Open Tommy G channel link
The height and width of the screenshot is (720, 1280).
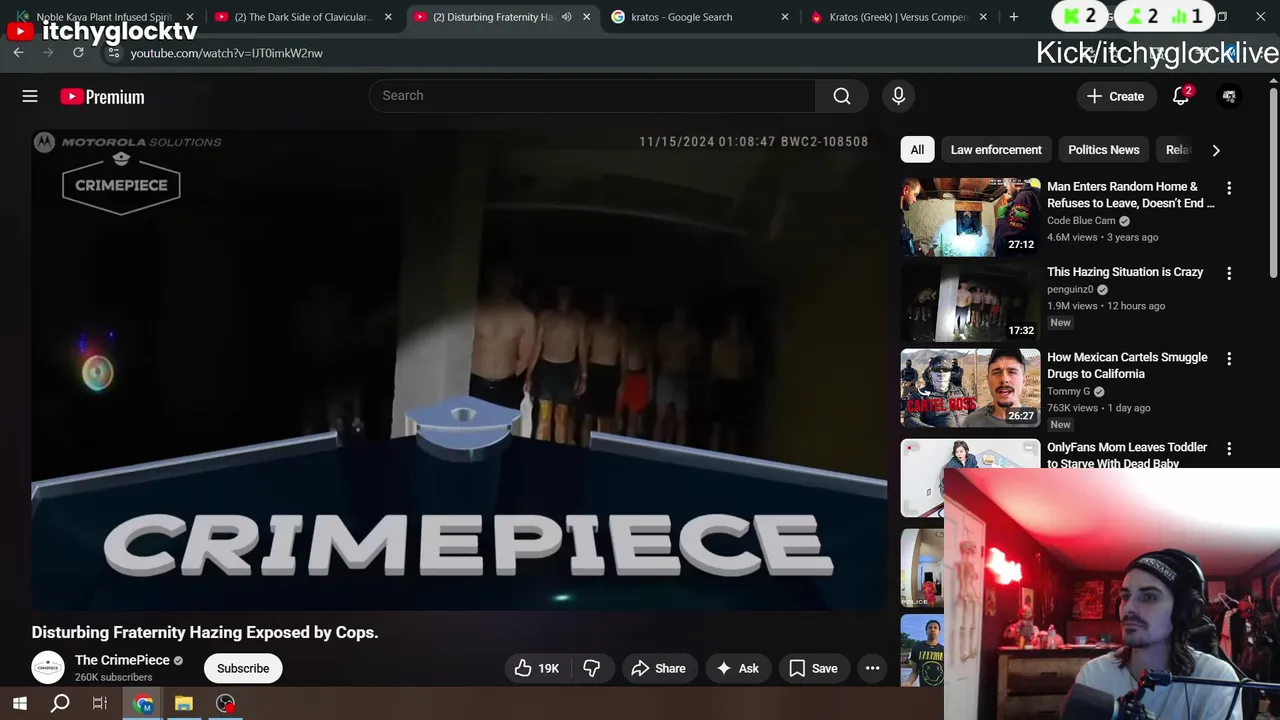[1068, 391]
